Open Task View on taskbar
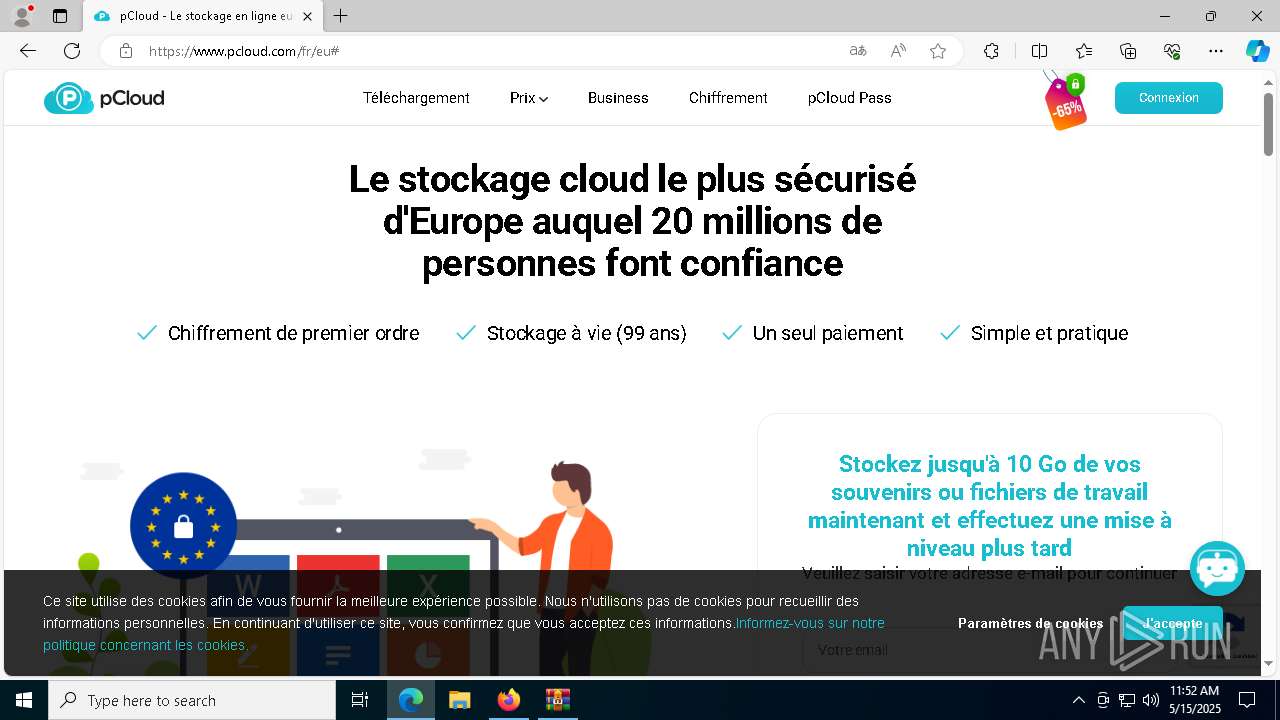 coord(360,700)
